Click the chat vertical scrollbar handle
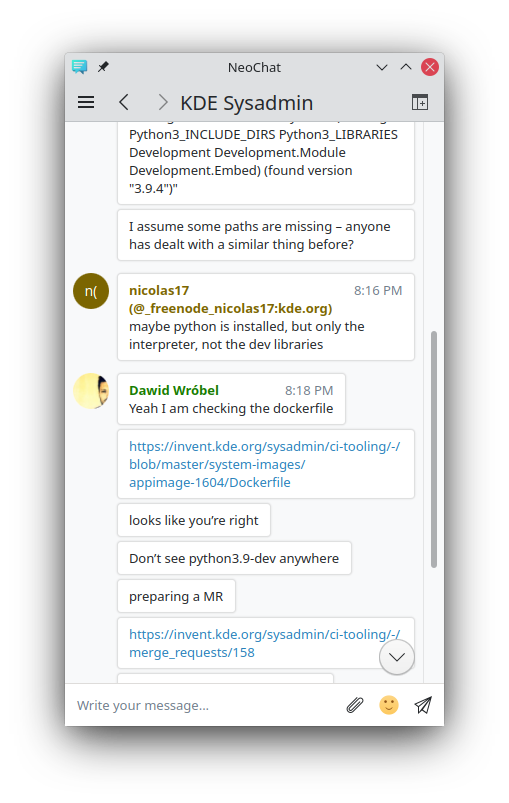Viewport: 509px width, 803px height. pos(434,450)
